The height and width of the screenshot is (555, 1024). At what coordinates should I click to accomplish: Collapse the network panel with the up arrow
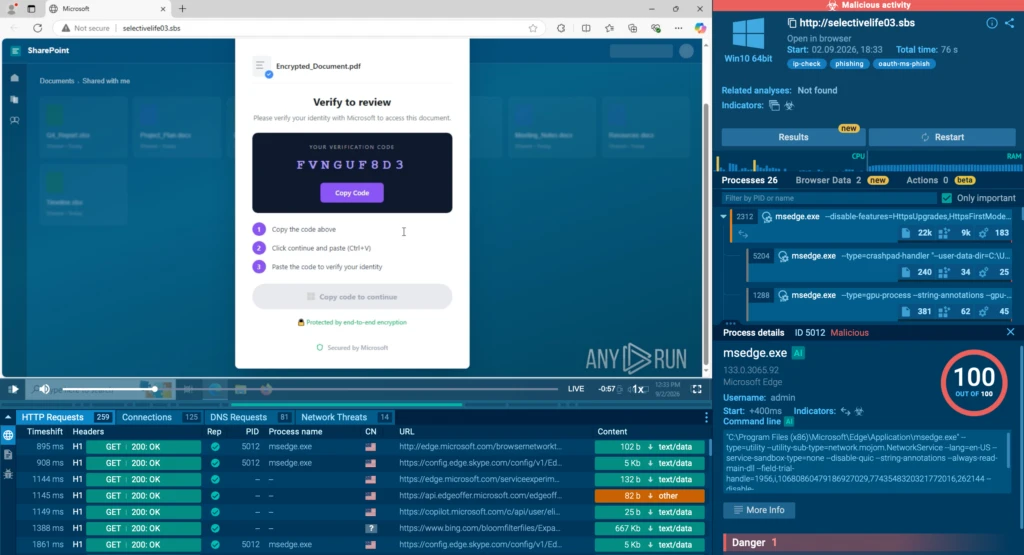[x=8, y=417]
